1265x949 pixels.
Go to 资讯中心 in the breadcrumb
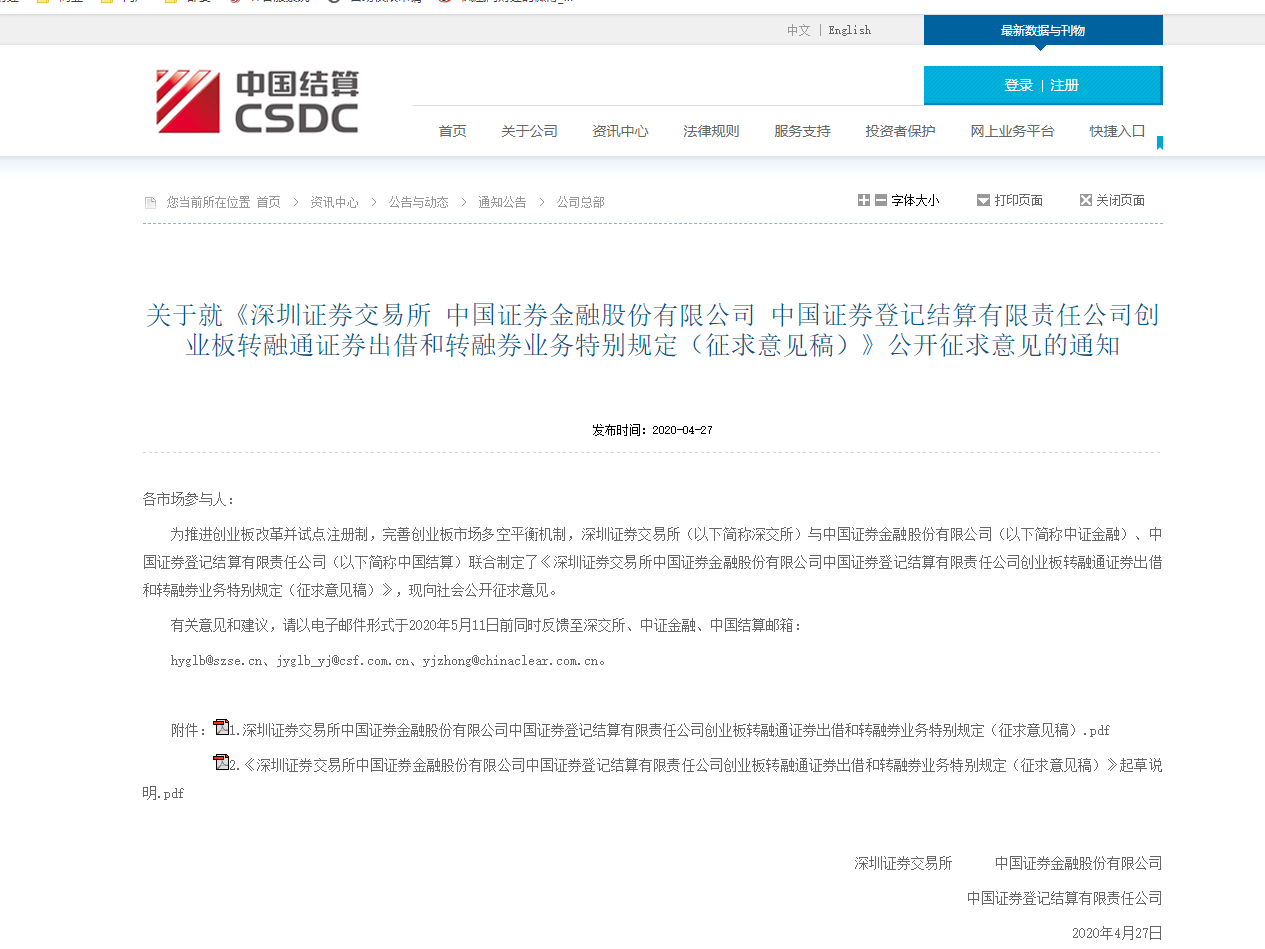tap(334, 202)
